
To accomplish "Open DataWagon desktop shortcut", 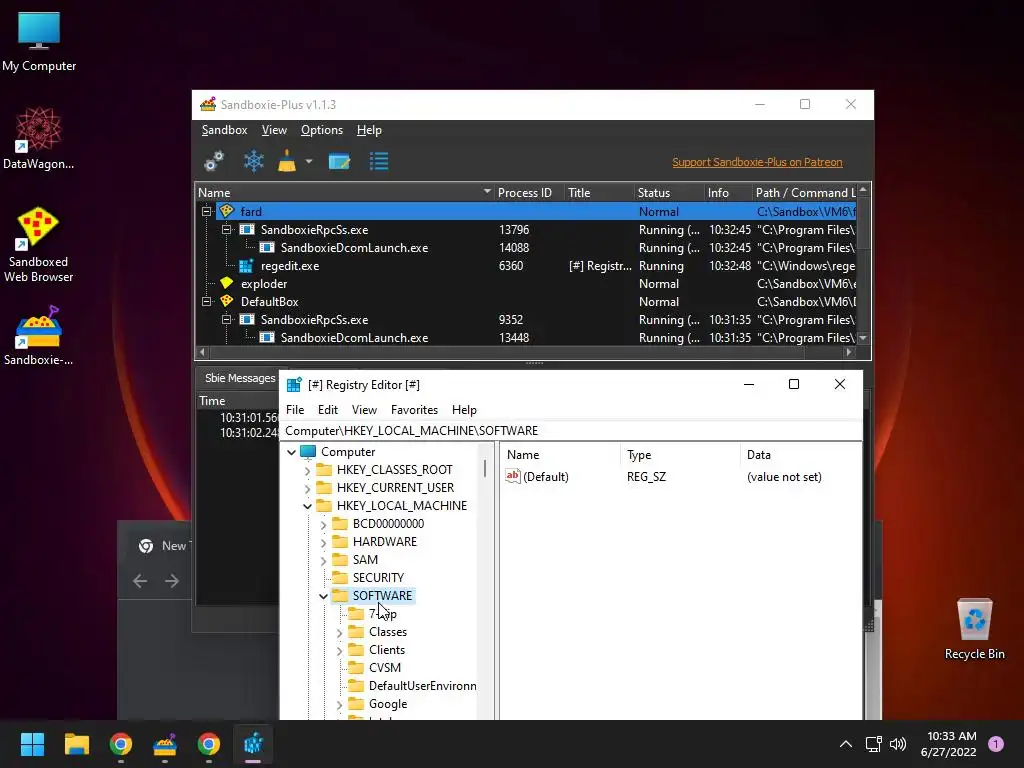I will (39, 138).
